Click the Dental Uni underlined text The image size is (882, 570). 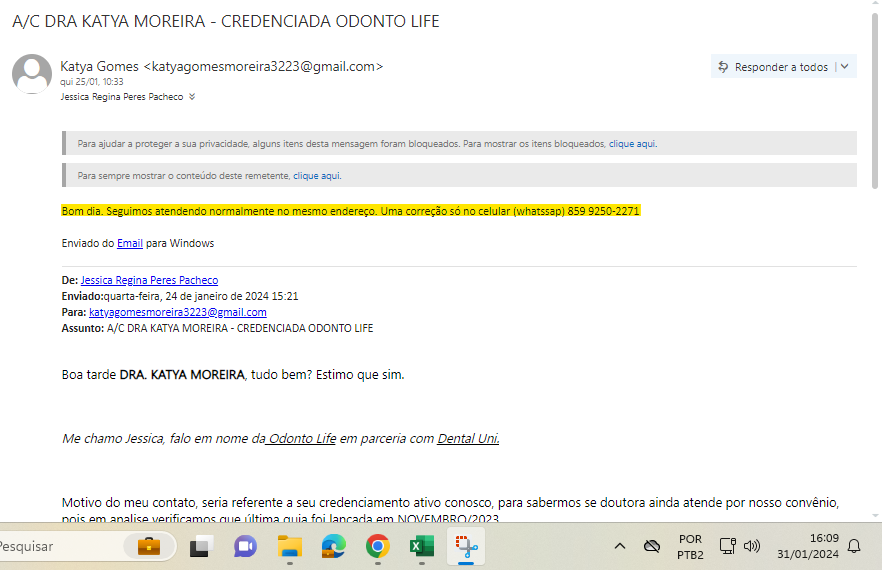click(468, 438)
